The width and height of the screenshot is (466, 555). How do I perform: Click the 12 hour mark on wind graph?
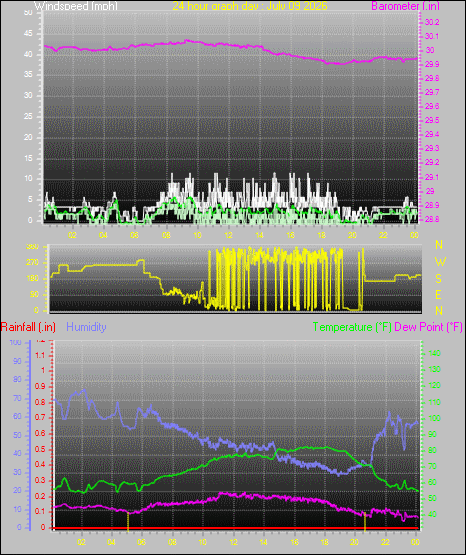(x=228, y=235)
